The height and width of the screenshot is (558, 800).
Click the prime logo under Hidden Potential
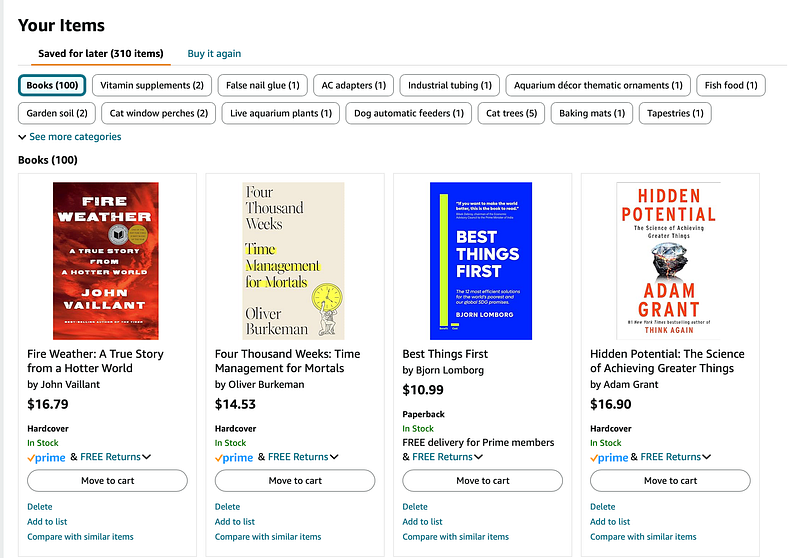tap(609, 458)
